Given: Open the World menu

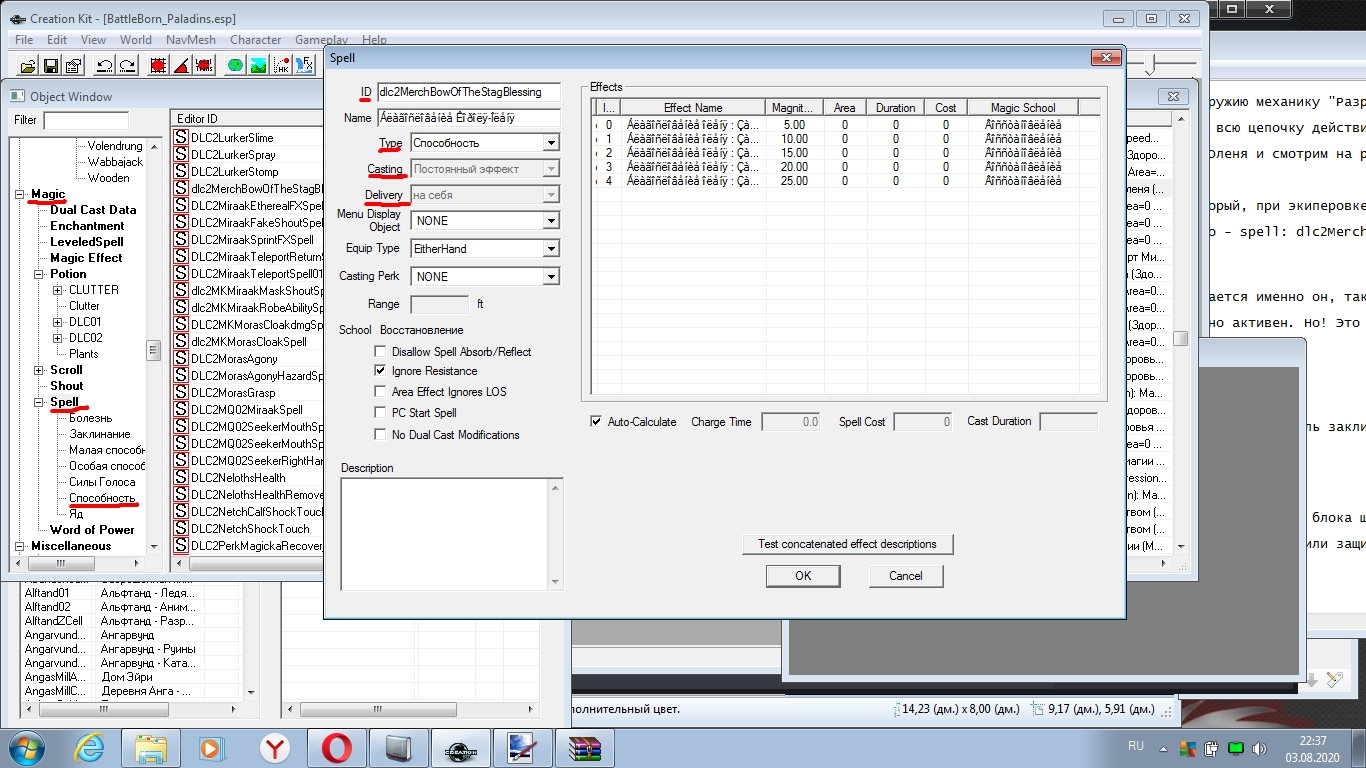Looking at the screenshot, I should pos(136,40).
